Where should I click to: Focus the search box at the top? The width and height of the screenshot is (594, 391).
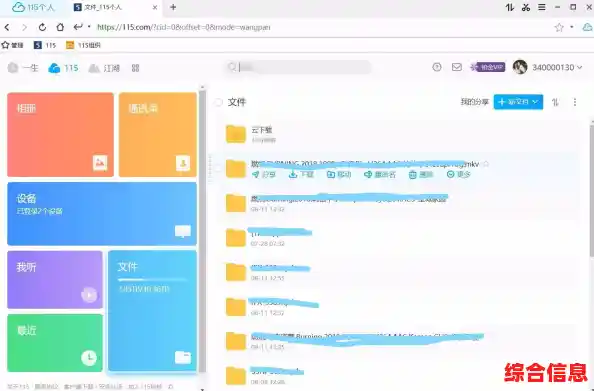[299, 67]
